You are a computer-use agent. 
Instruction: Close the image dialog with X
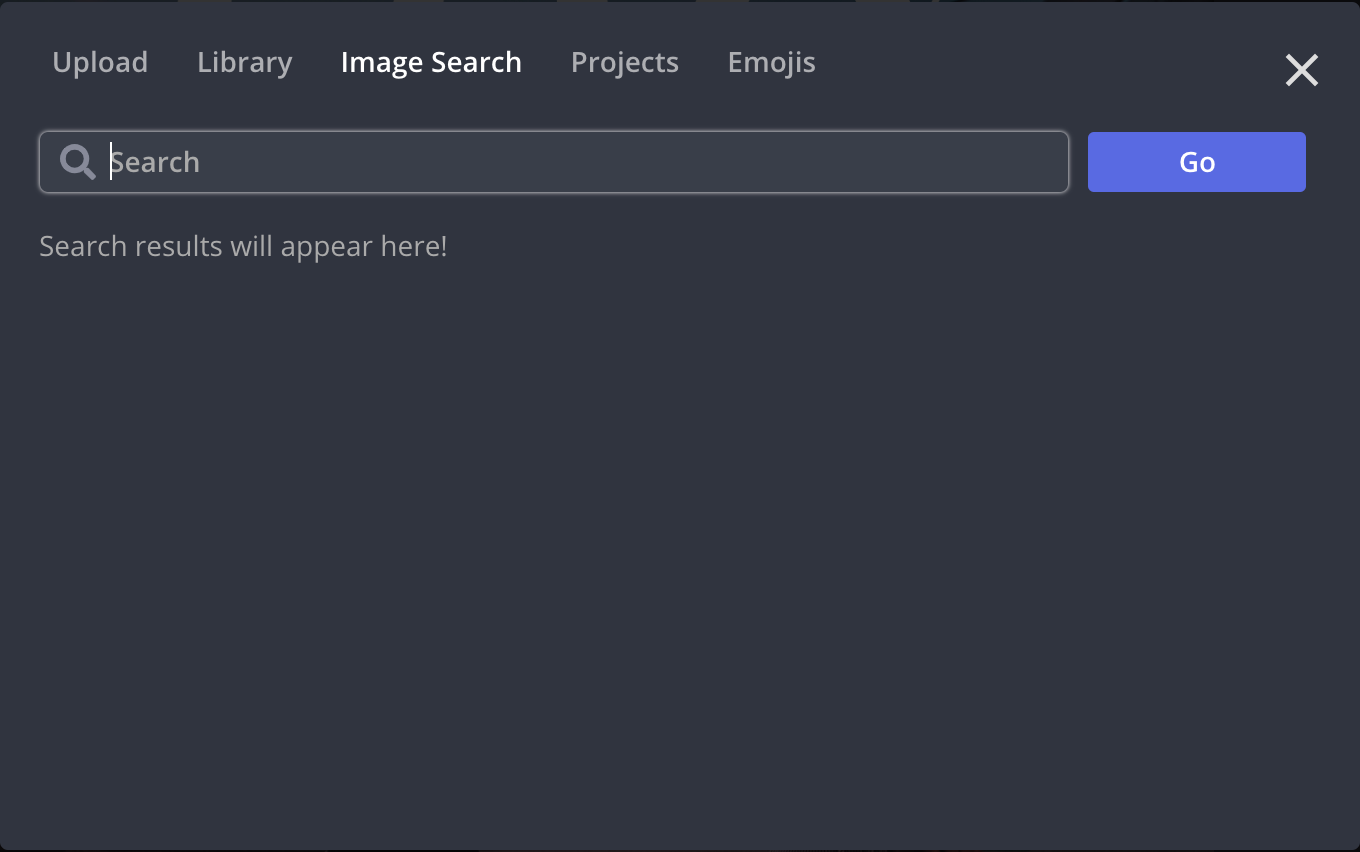1301,70
